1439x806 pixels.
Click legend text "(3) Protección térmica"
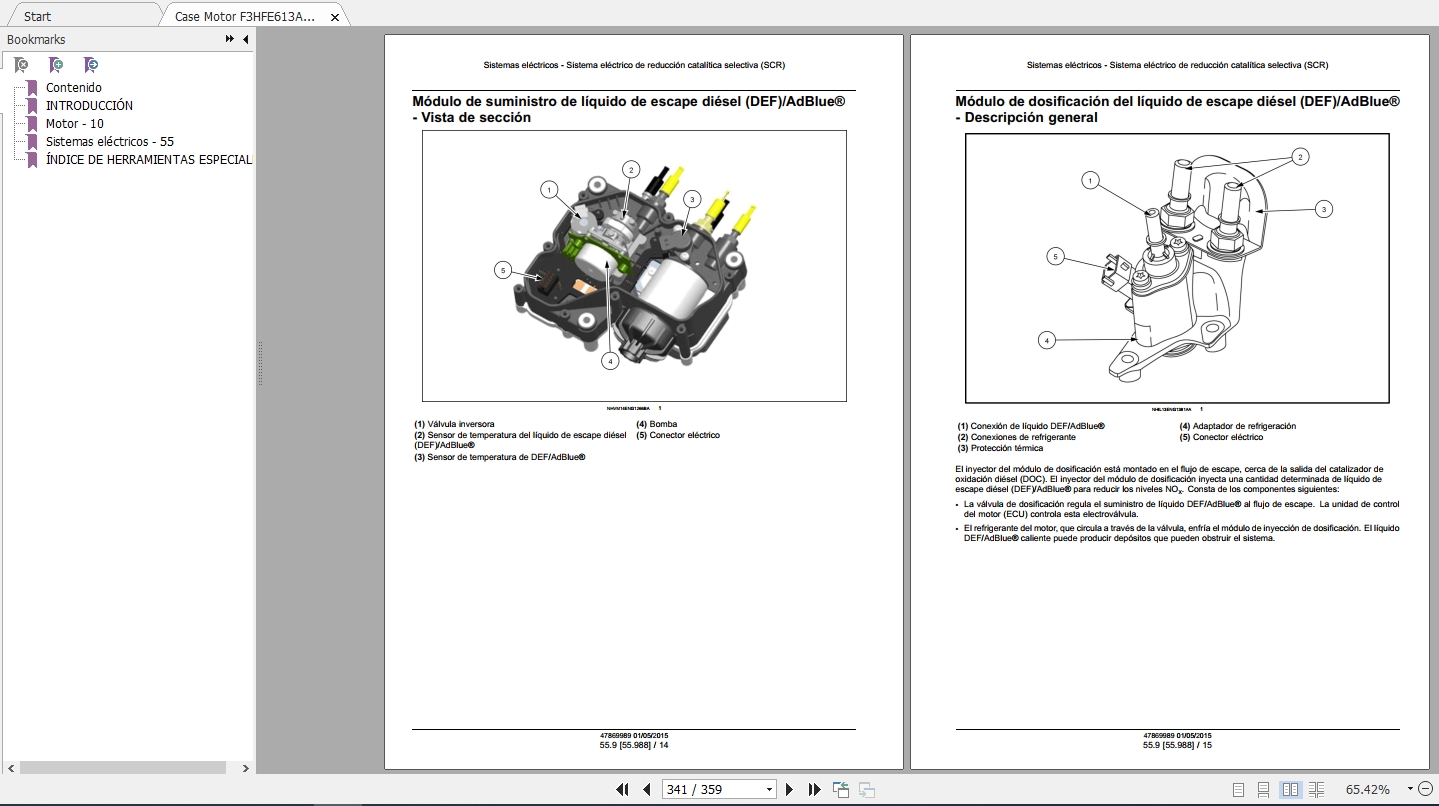[x=1000, y=448]
